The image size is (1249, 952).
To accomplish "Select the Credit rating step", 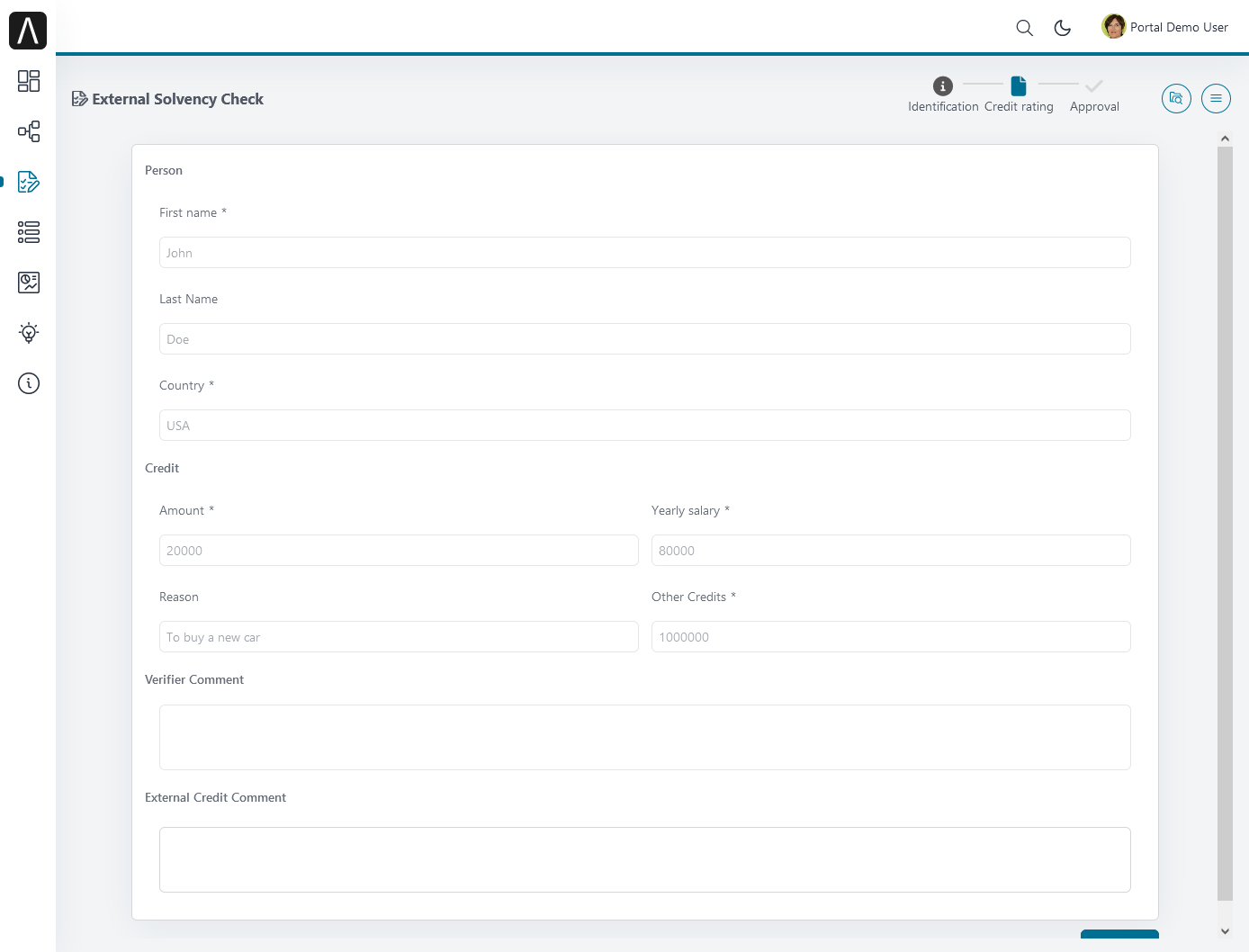I will pyautogui.click(x=1019, y=94).
